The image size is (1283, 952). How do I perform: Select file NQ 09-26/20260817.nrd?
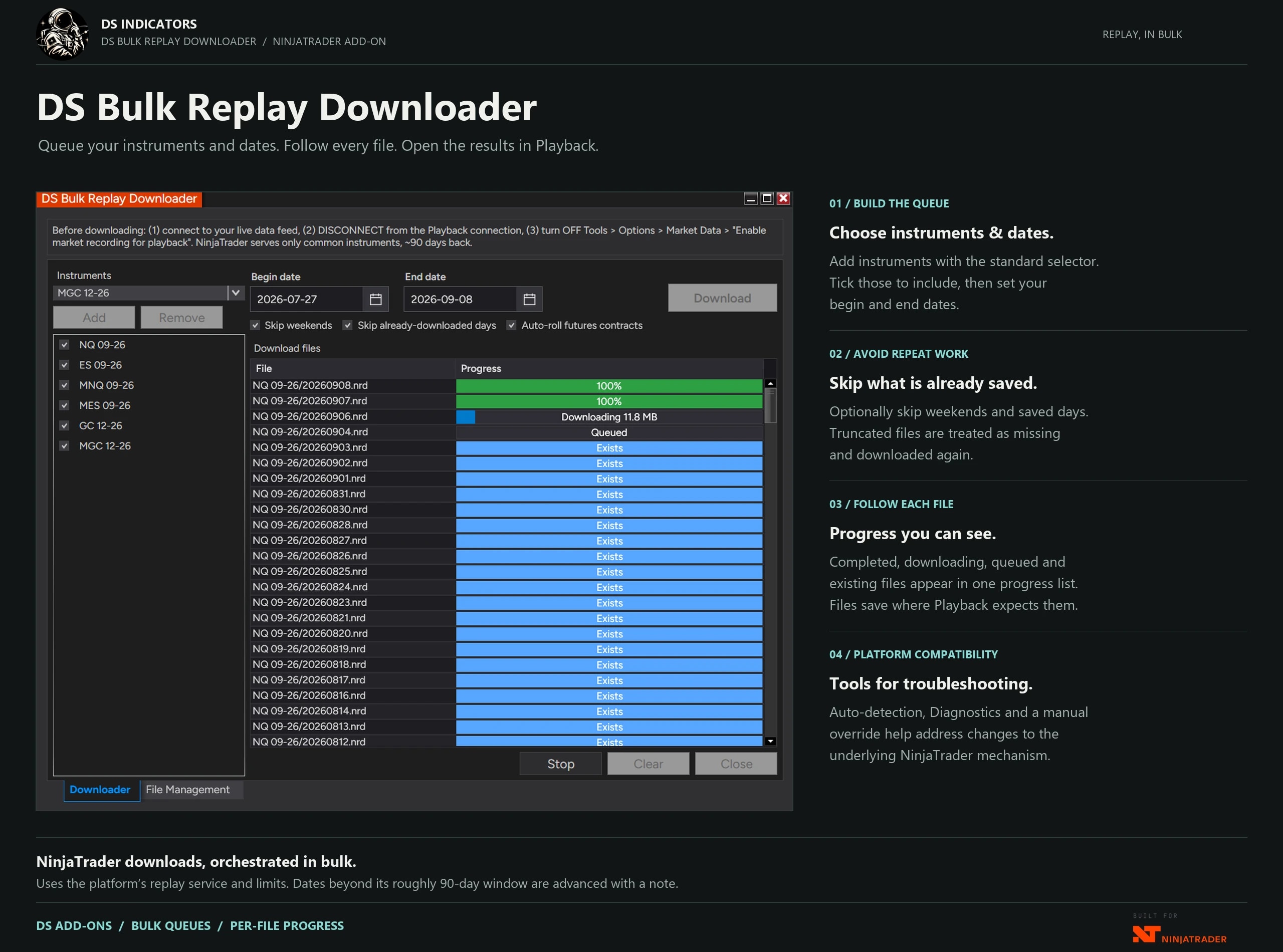pos(309,680)
